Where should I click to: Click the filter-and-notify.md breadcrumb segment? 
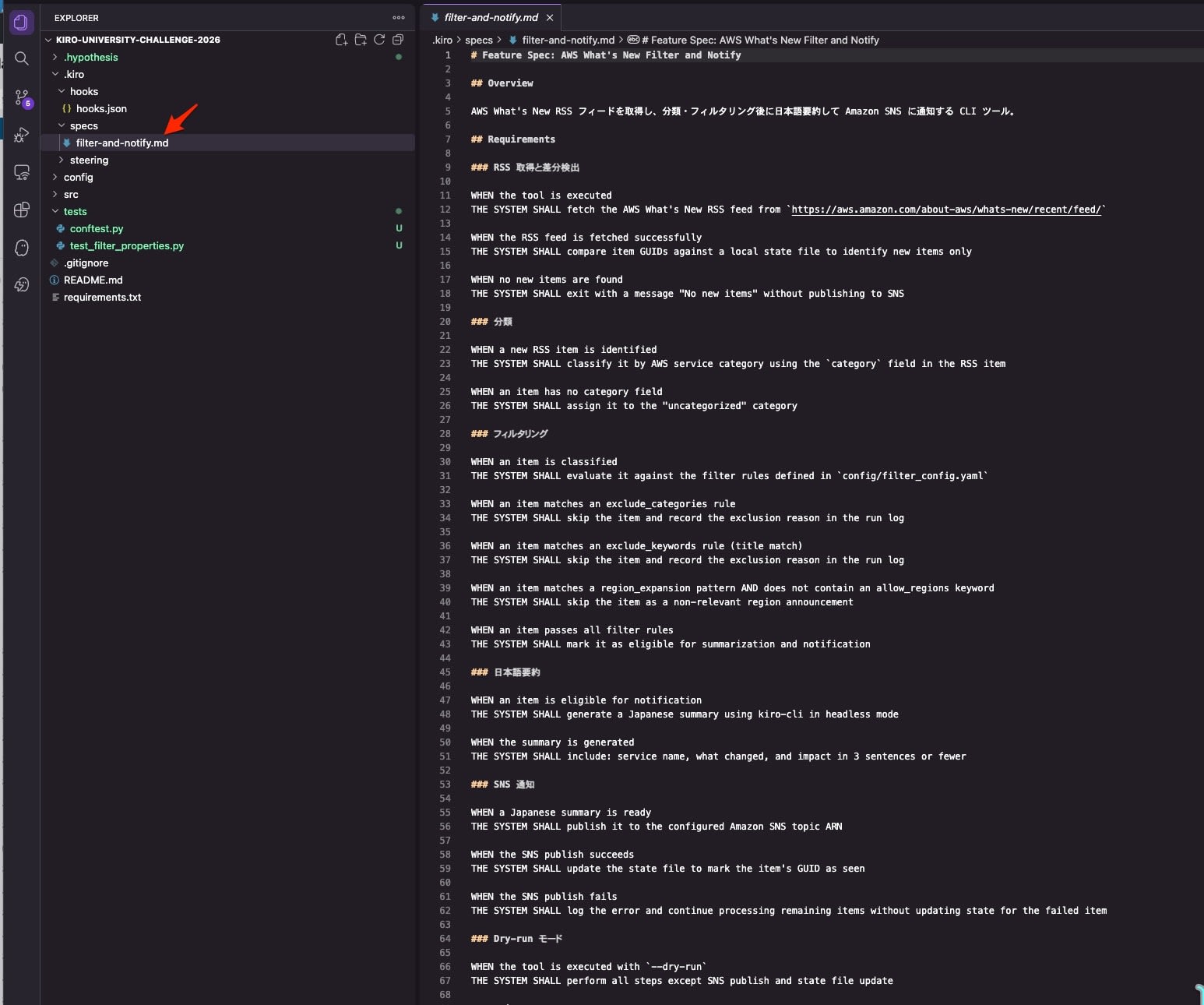click(x=568, y=40)
